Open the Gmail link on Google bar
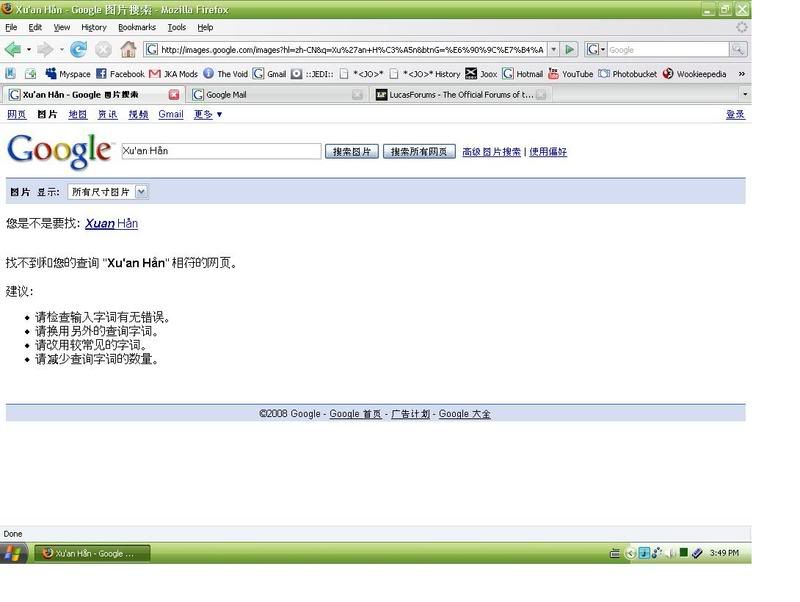 pos(171,114)
